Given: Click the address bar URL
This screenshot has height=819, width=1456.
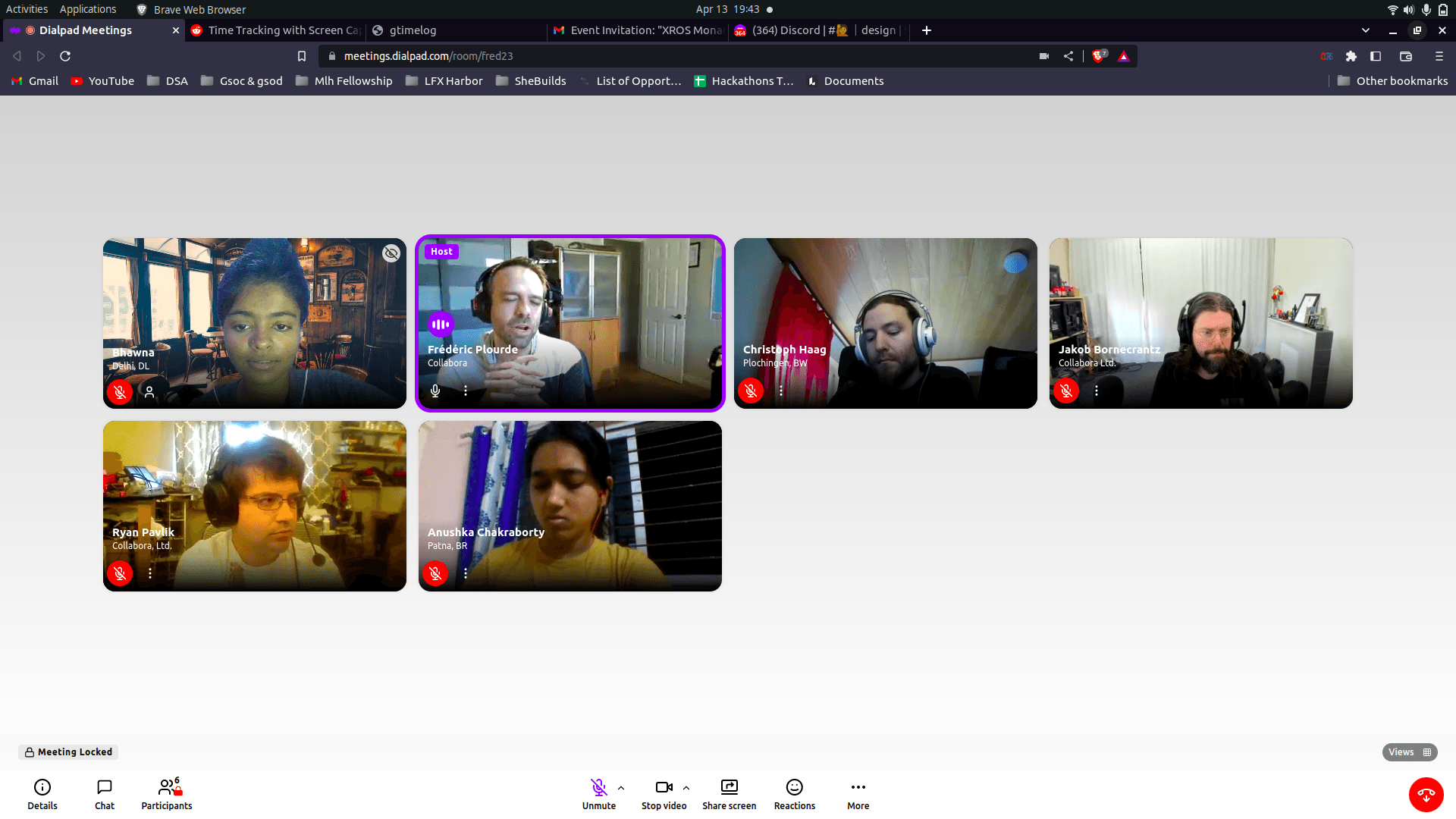Looking at the screenshot, I should pos(428,56).
